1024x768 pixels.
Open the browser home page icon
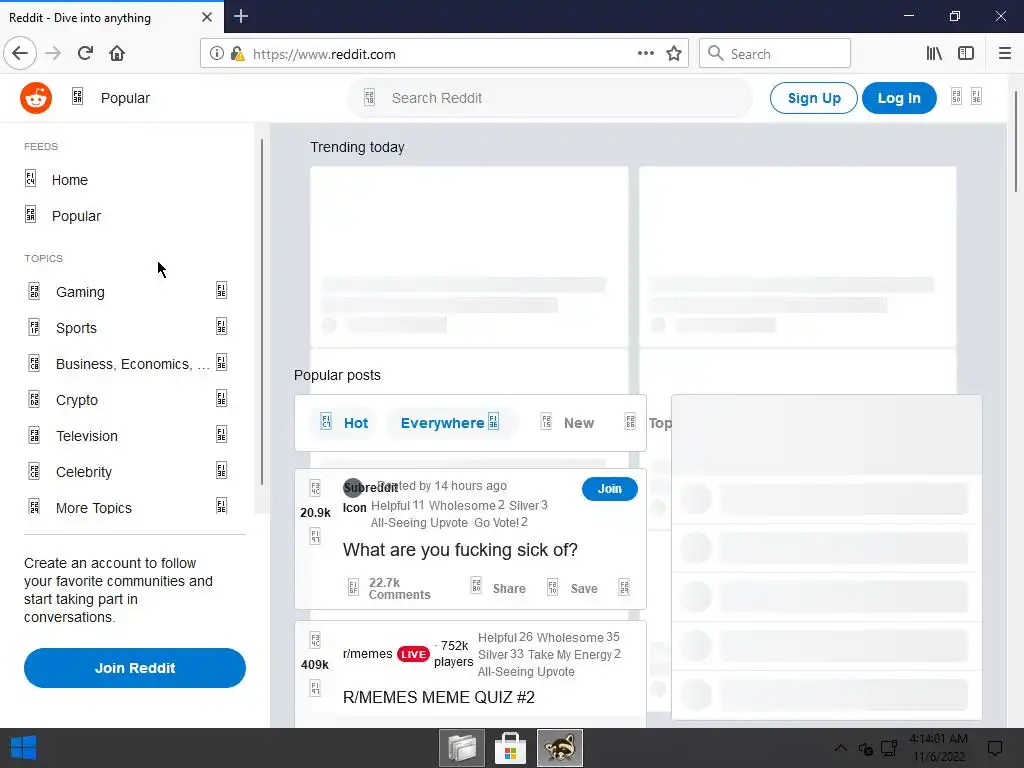click(117, 54)
